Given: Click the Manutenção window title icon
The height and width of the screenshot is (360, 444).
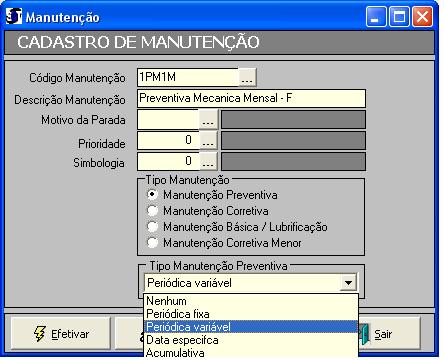Looking at the screenshot, I should [14, 16].
